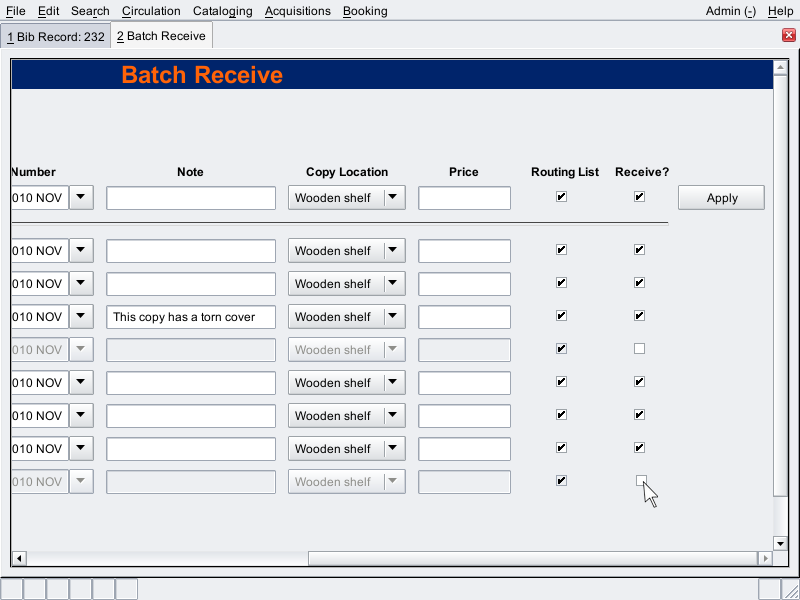This screenshot has height=600, width=800.
Task: Click the horizontal scrollbar left arrow
Action: [x=18, y=558]
